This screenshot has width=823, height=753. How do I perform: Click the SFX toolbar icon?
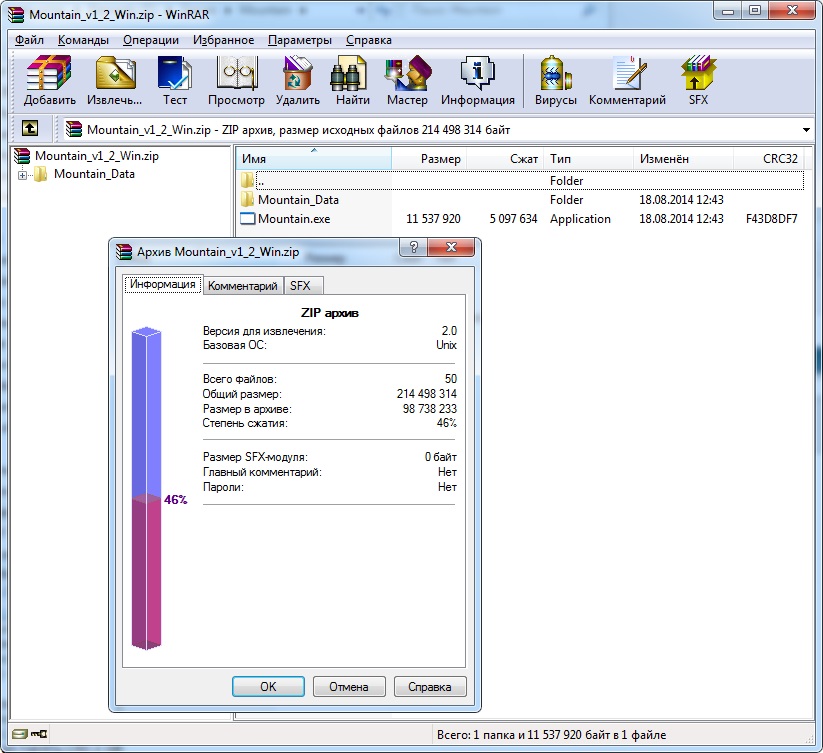pos(699,80)
